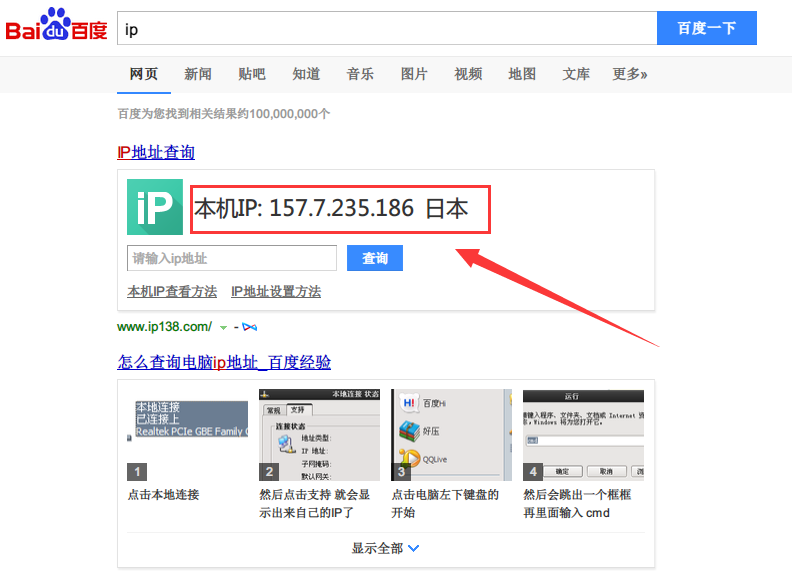The width and height of the screenshot is (792, 573).
Task: Click caption 点击电脑左下键盘的开始
Action: pos(445,504)
